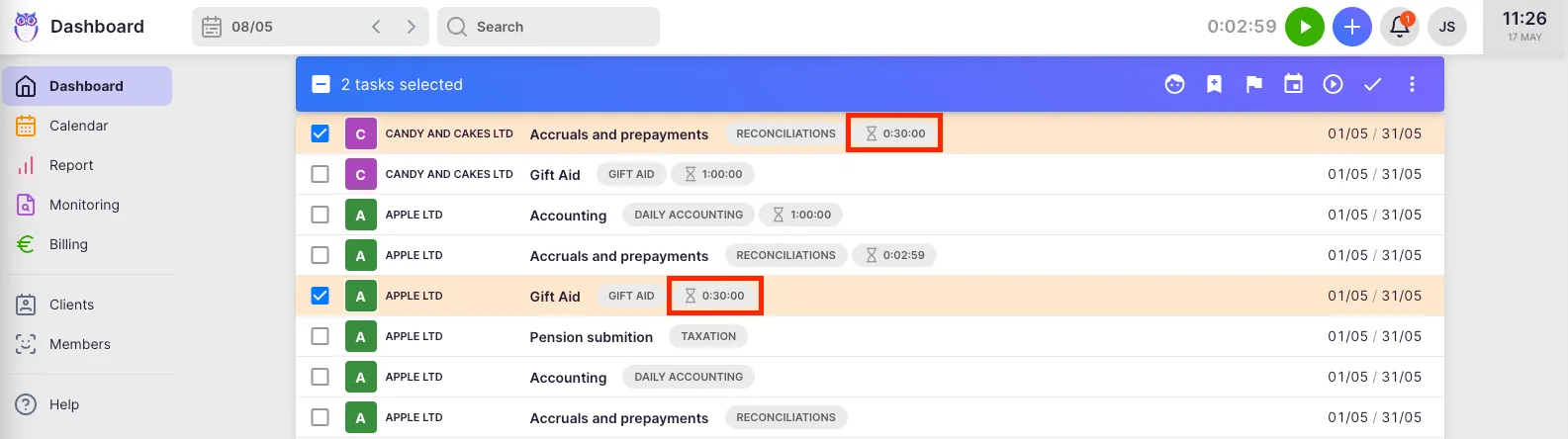Click the checkmark to complete selected tasks
This screenshot has height=439, width=1568.
pyautogui.click(x=1372, y=85)
